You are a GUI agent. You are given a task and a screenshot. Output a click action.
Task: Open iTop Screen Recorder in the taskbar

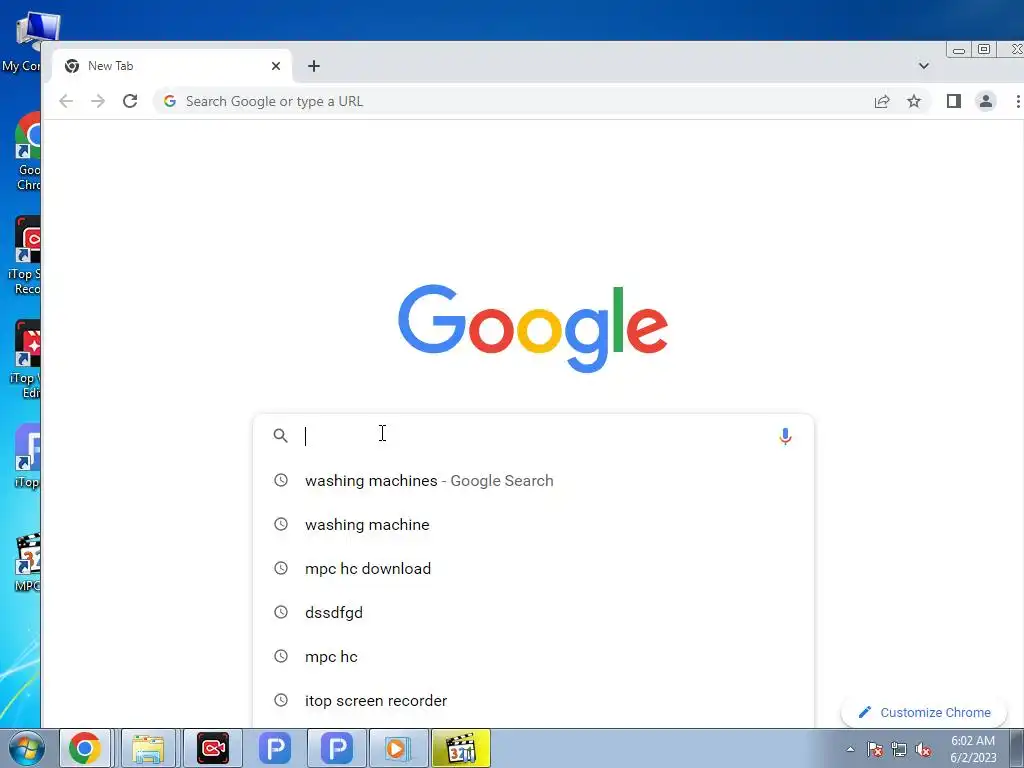point(213,748)
